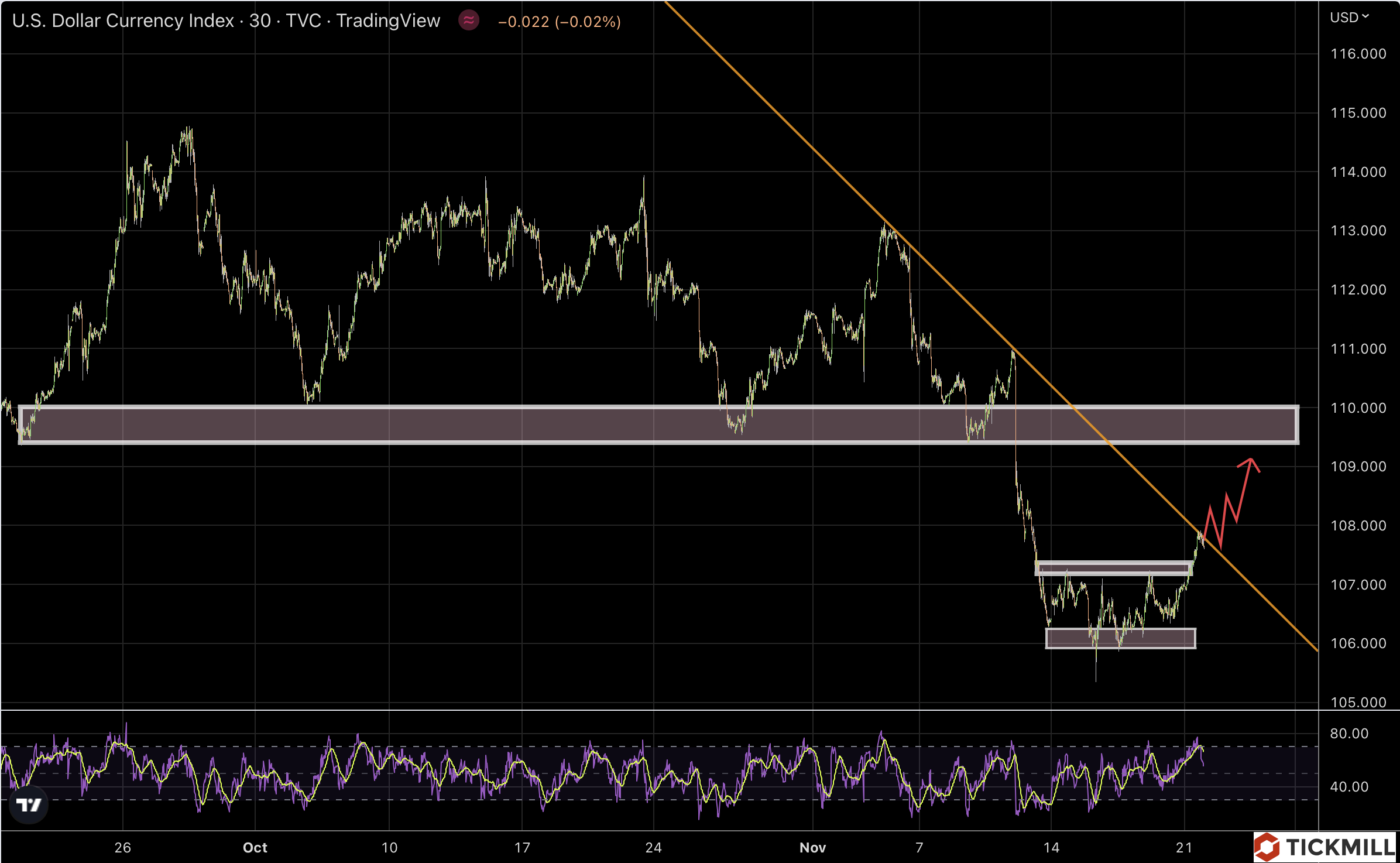The height and width of the screenshot is (863, 1400).
Task: Click the Nov date label on time axis
Action: click(x=812, y=847)
